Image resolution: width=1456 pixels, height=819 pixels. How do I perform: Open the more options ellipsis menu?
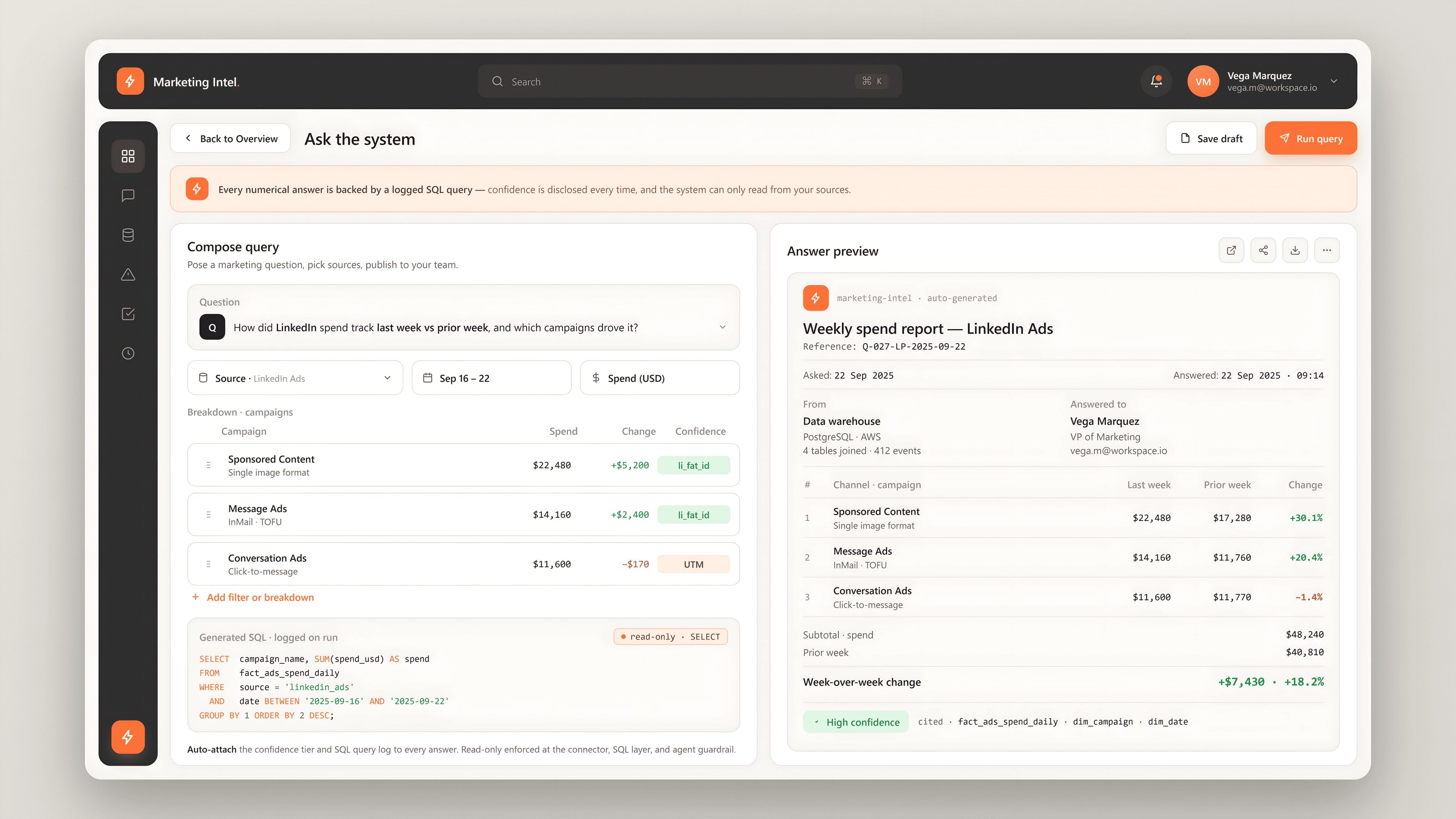(x=1327, y=250)
